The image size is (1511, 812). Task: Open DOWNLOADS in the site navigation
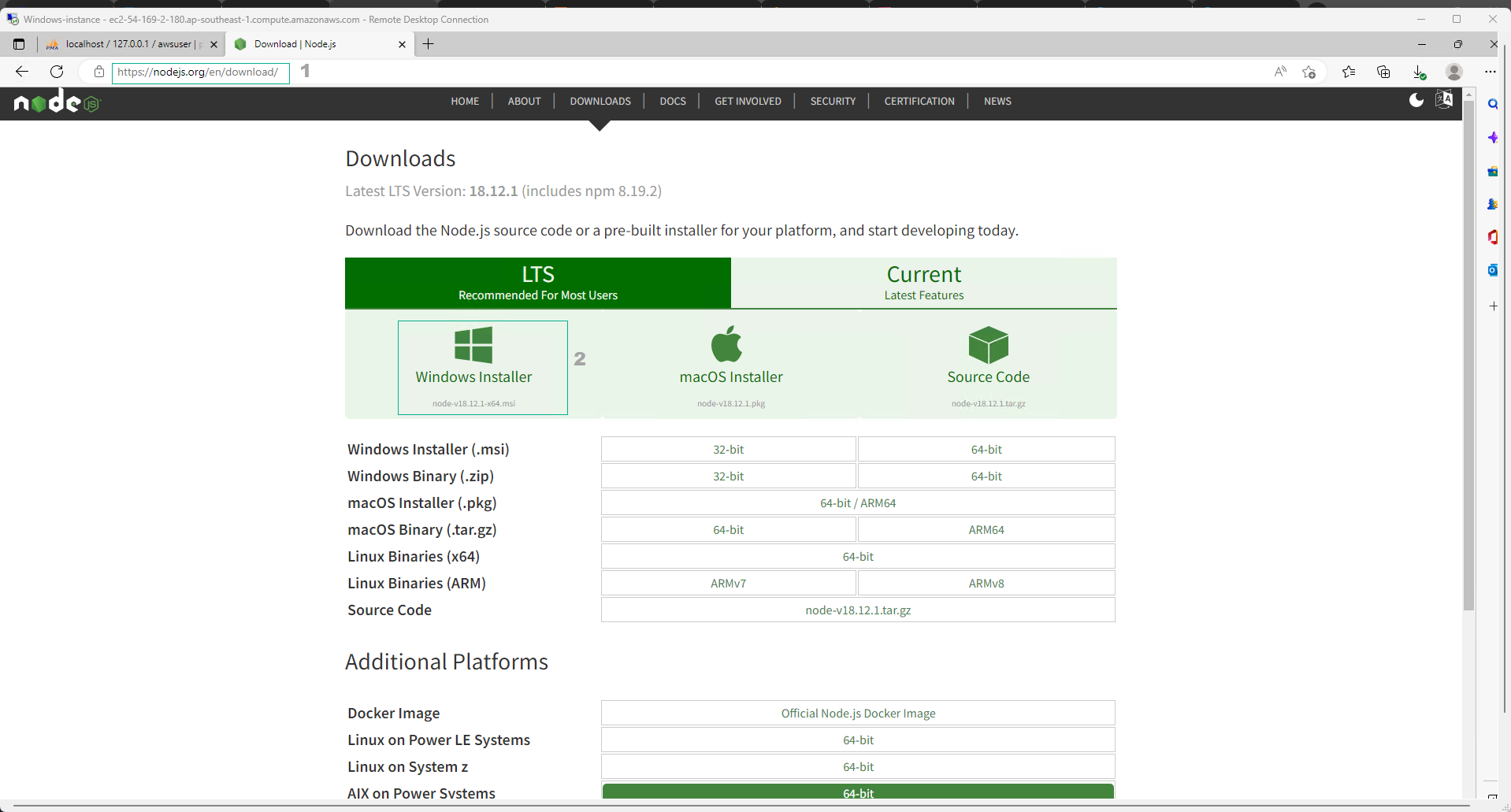pos(600,101)
